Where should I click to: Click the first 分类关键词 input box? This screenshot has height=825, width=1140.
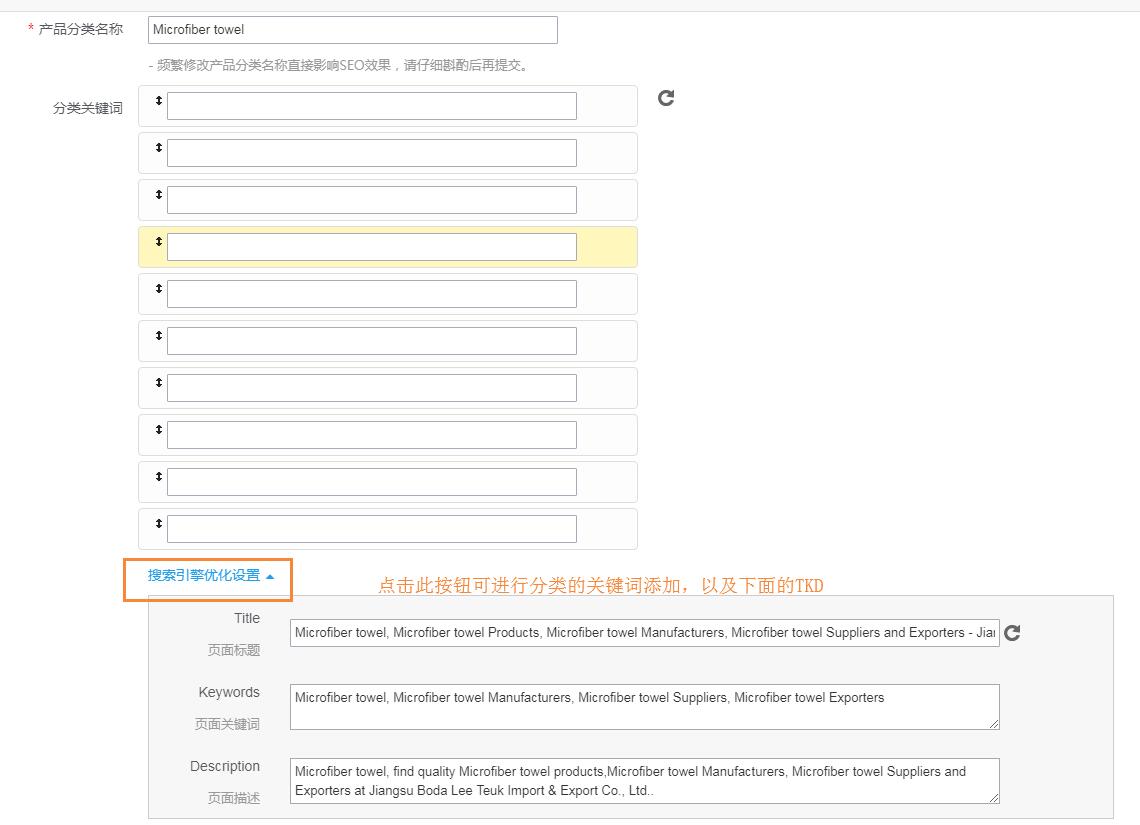371,106
